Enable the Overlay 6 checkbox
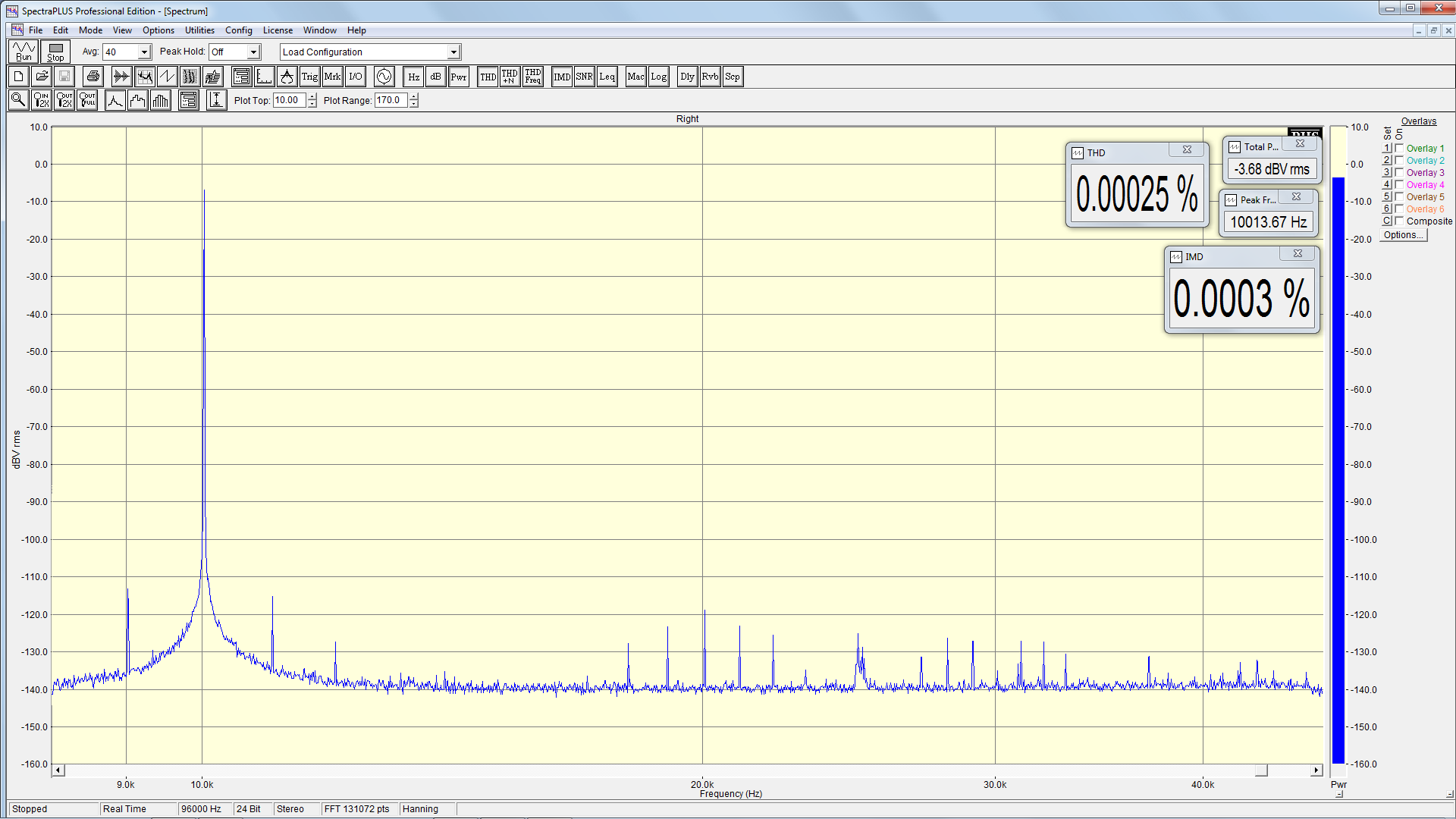The height and width of the screenshot is (819, 1456). (x=1400, y=209)
